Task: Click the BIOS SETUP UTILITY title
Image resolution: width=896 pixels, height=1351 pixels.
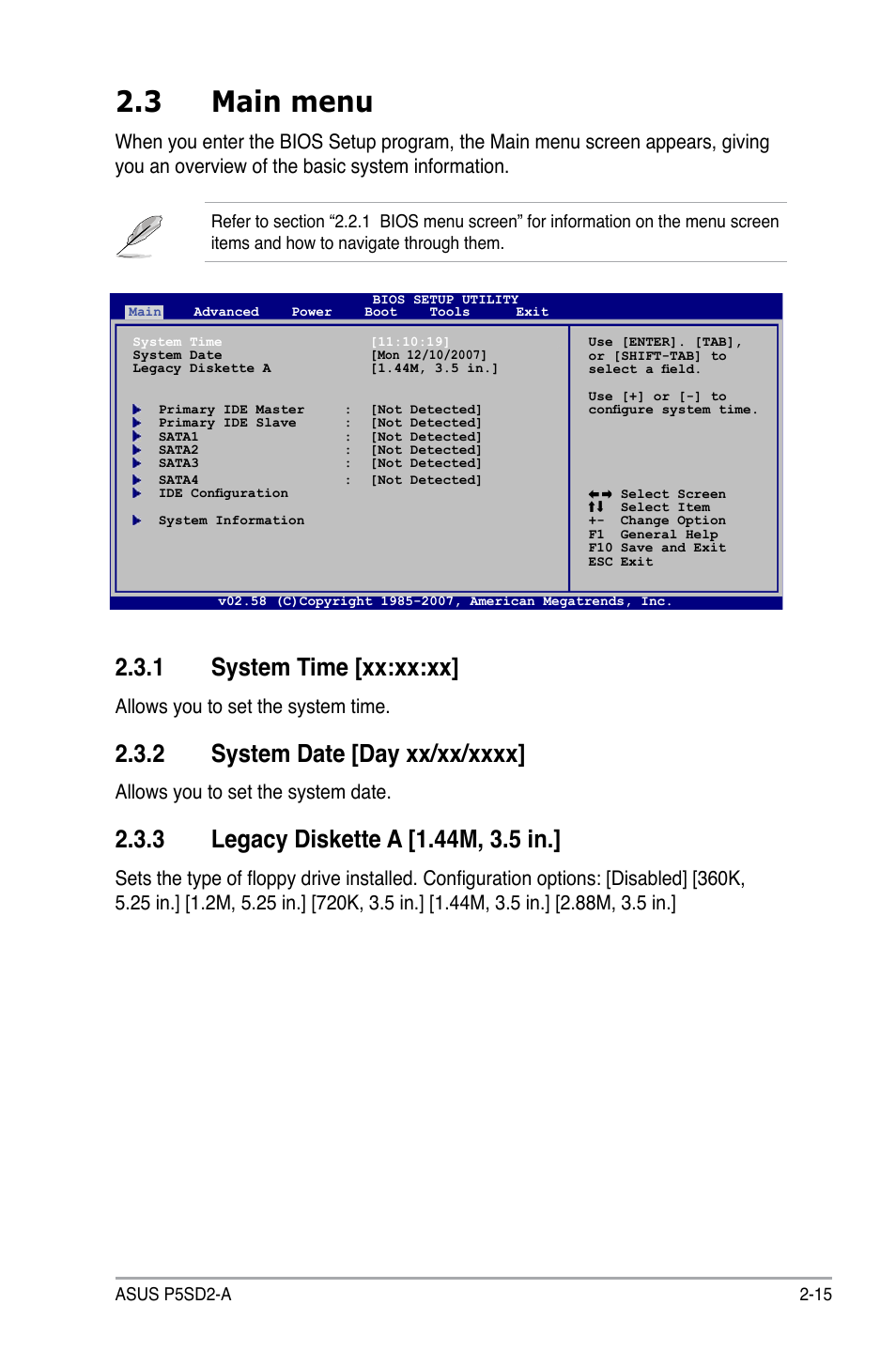Action: [x=445, y=300]
